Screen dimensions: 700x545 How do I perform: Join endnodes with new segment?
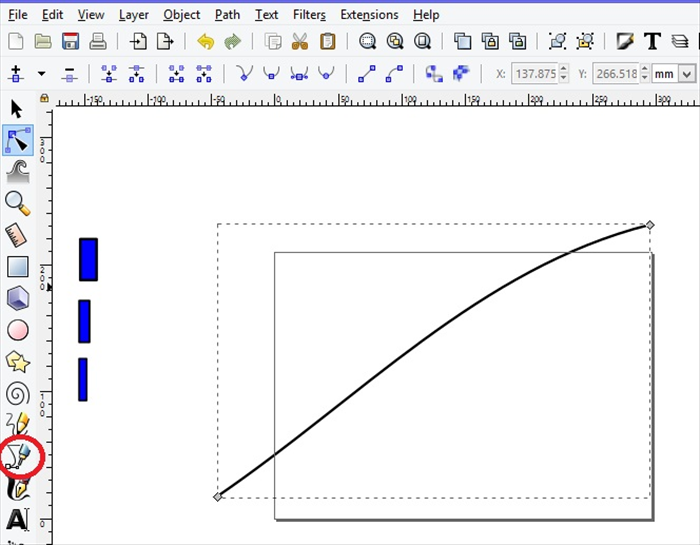[176, 74]
